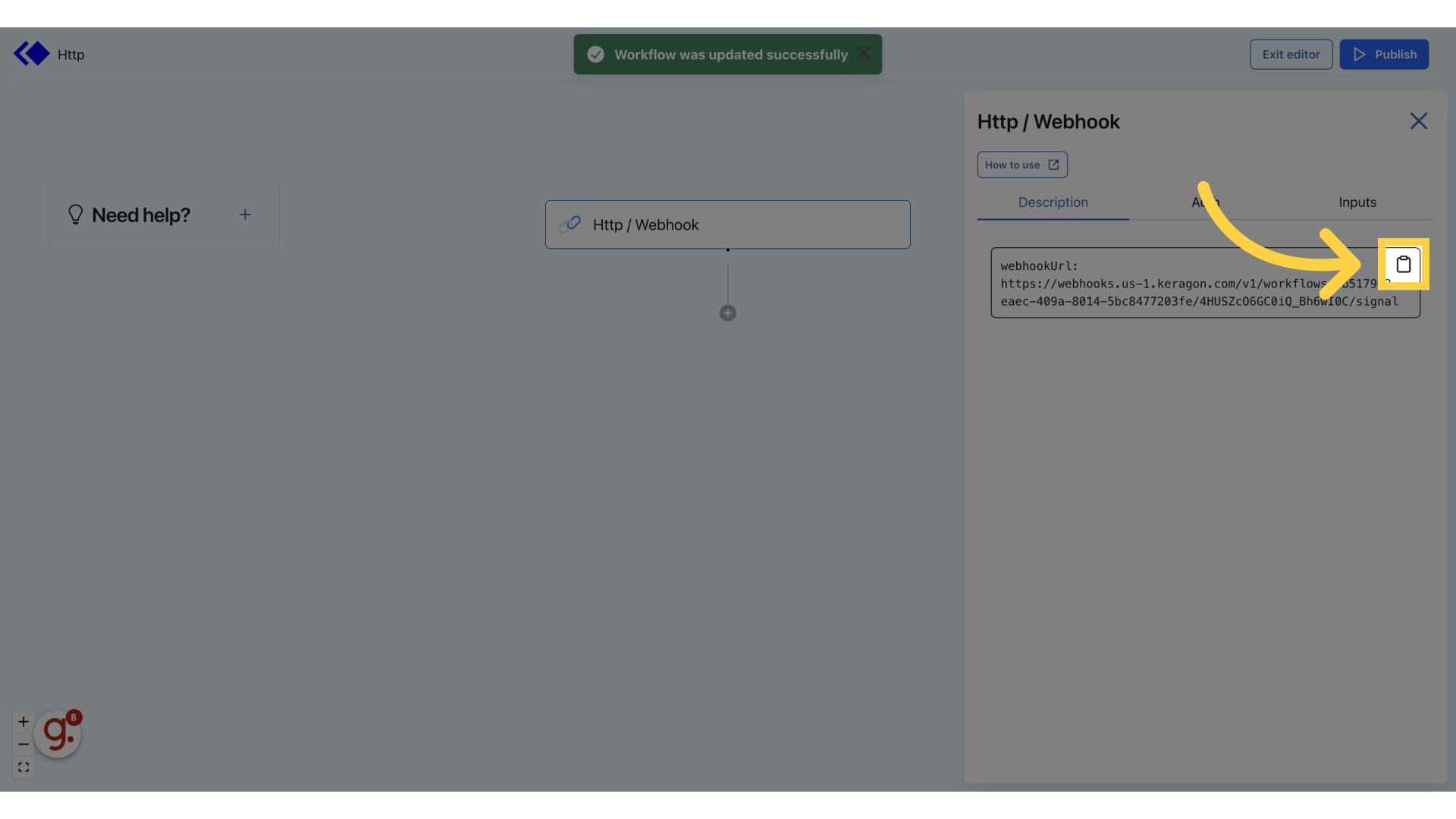Switch to the Inputs tab
This screenshot has height=819, width=1456.
coord(1357,202)
